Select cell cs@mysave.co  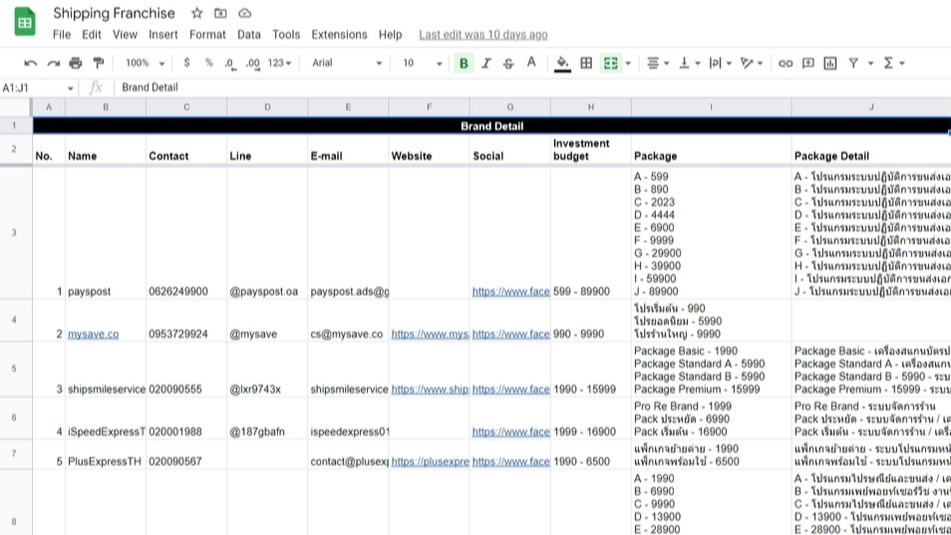point(348,320)
